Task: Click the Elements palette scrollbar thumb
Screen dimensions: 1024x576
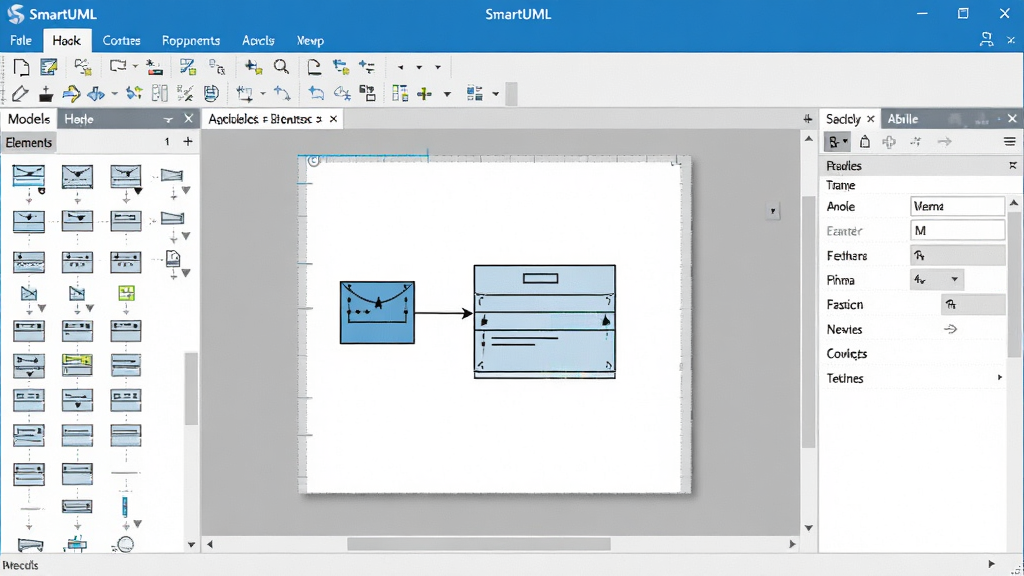Action: 191,389
